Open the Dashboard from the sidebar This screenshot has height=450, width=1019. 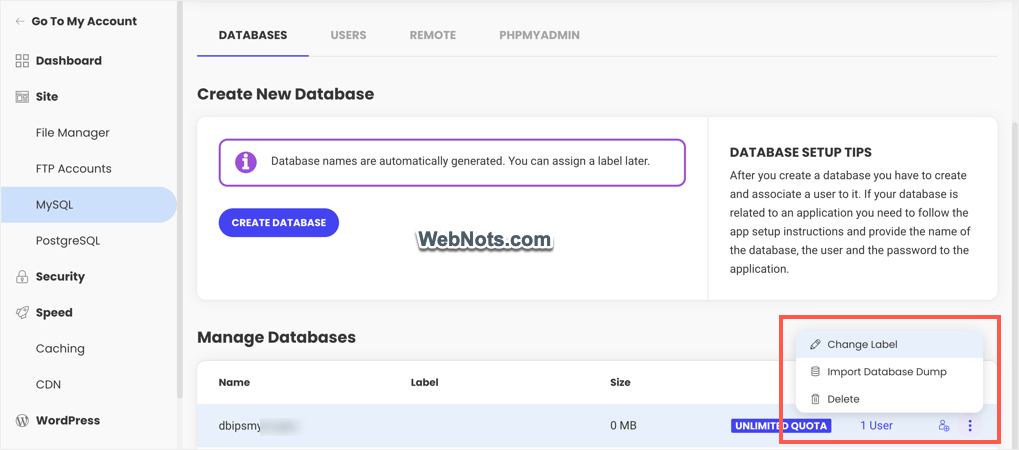[x=68, y=61]
